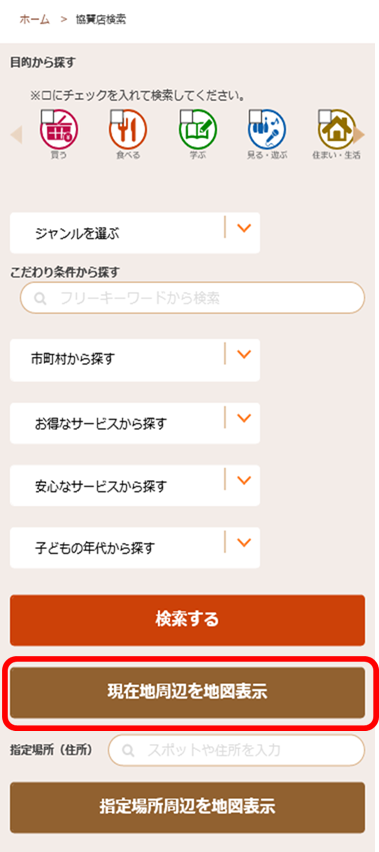Viewport: 379px width, 852px height.
Task: Click the 住まい・生活 house icon
Action: (337, 130)
